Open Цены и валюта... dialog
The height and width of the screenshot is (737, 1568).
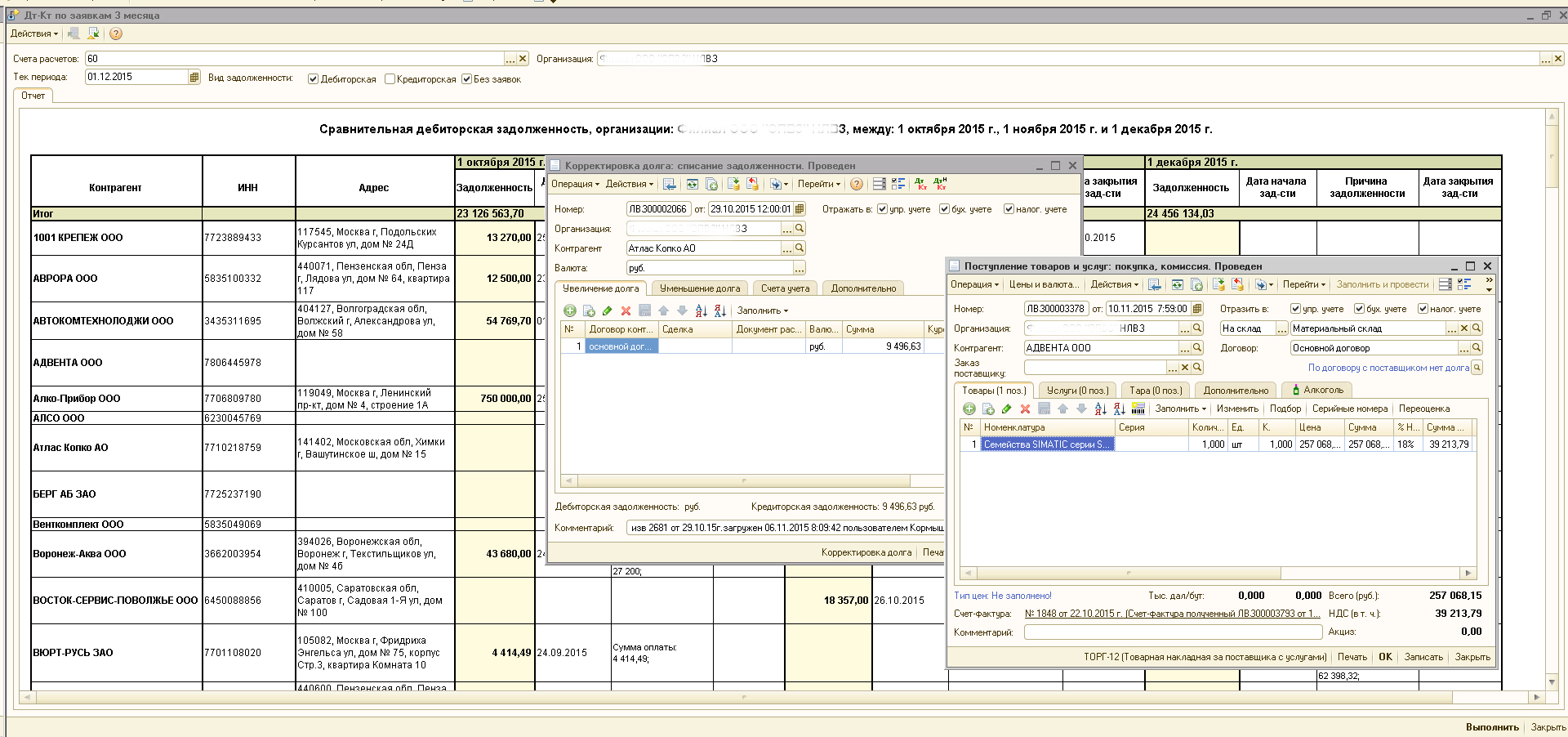coord(1043,284)
